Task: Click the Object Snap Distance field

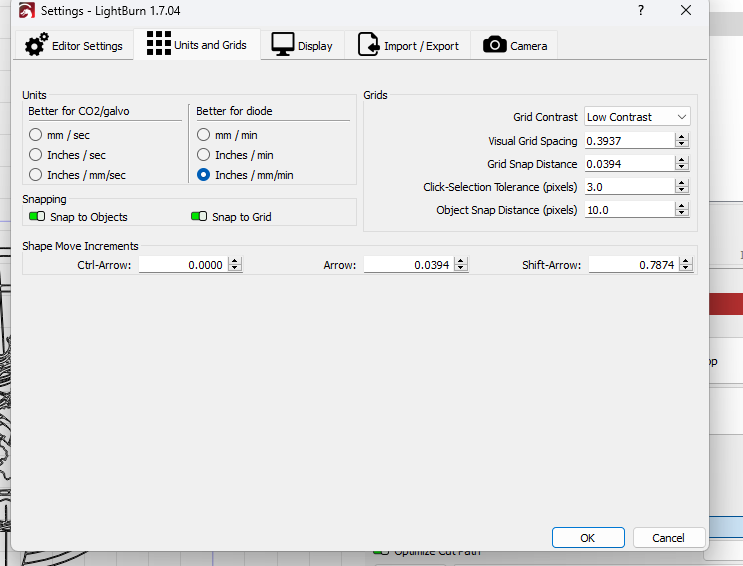Action: 629,210
